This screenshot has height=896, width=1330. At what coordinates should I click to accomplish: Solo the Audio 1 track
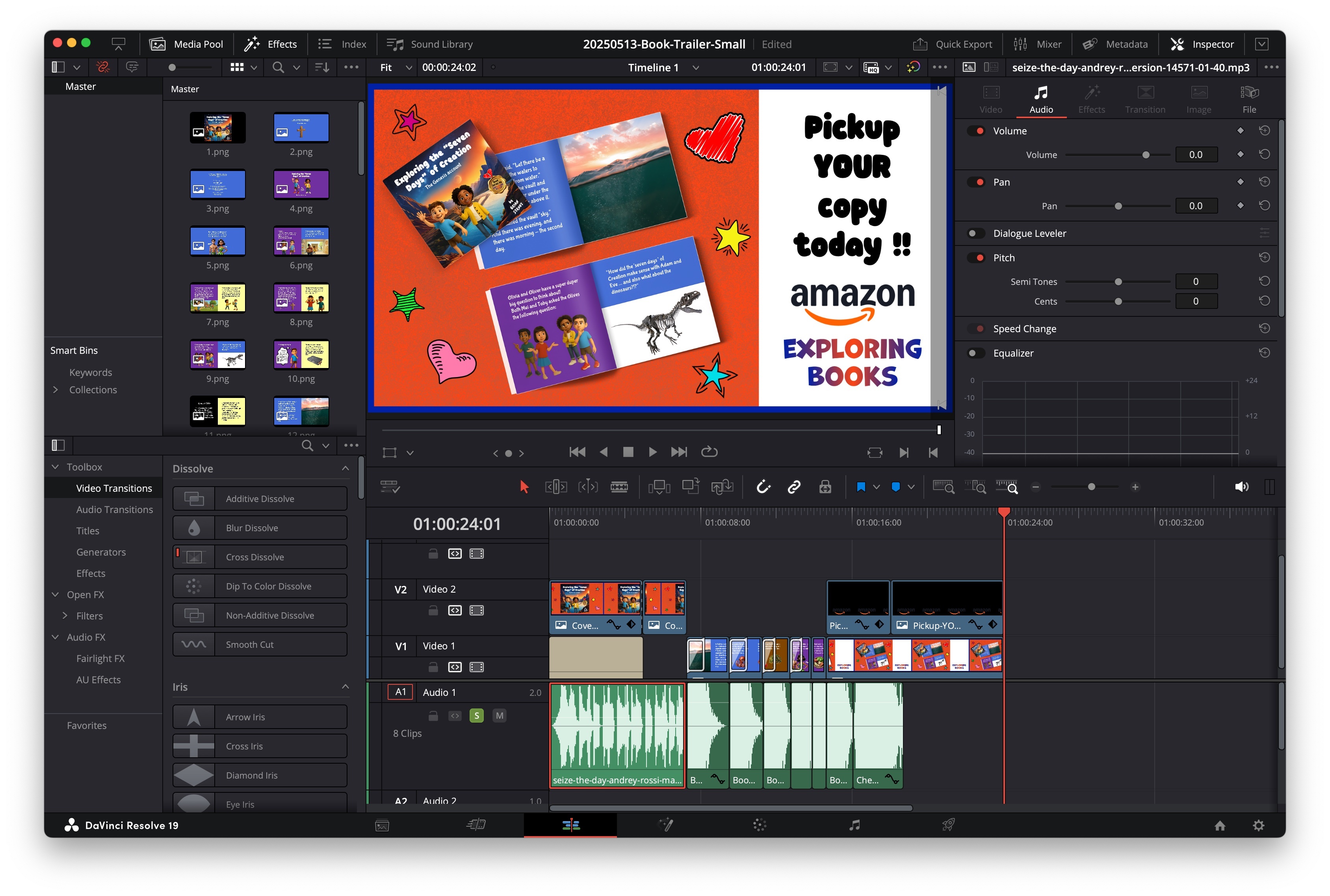[476, 716]
